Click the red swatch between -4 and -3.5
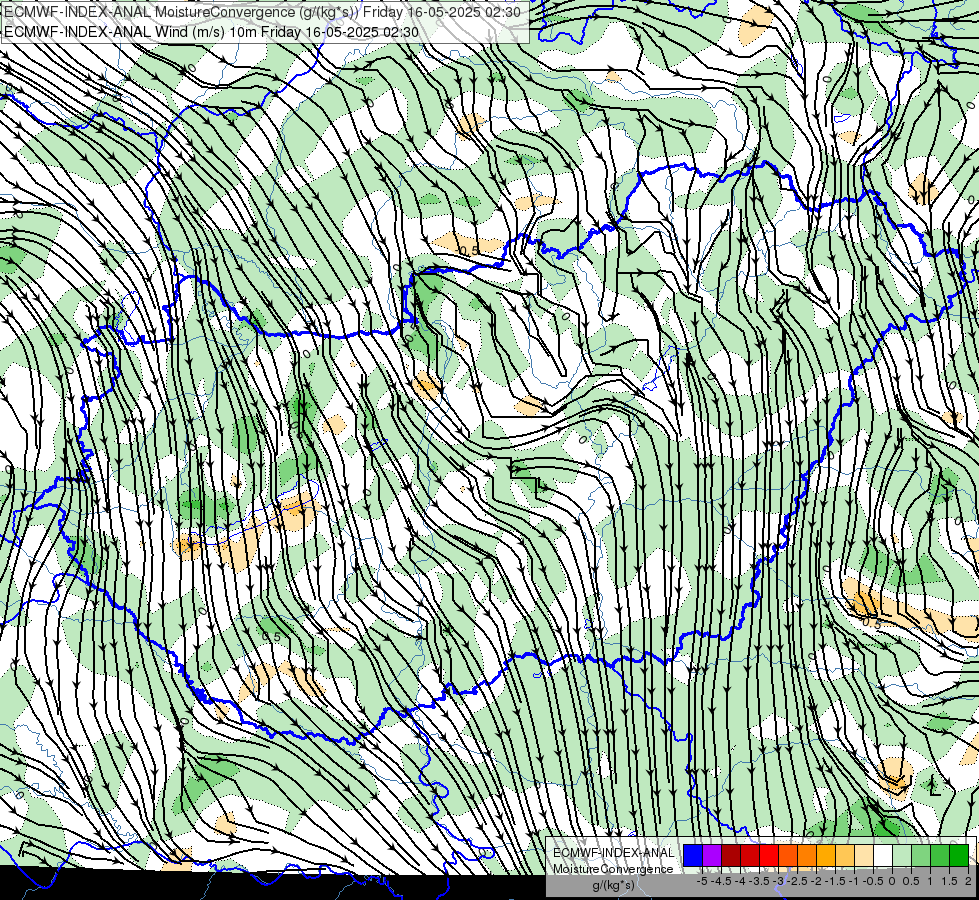979x900 pixels. click(x=750, y=855)
